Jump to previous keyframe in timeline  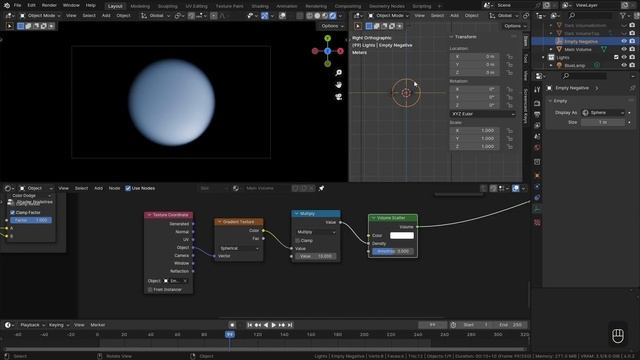pos(258,325)
